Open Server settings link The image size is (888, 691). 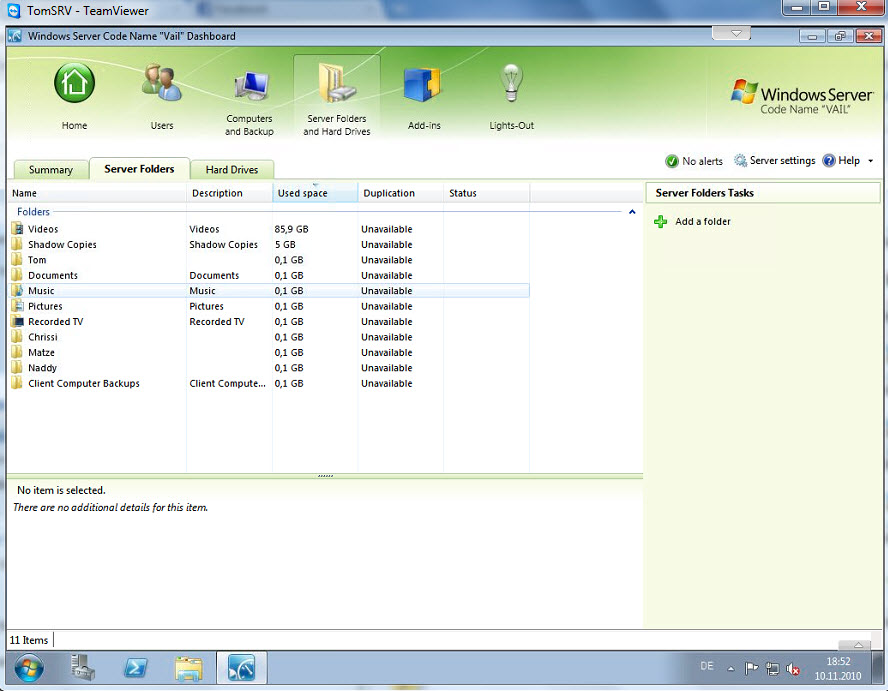pos(782,161)
